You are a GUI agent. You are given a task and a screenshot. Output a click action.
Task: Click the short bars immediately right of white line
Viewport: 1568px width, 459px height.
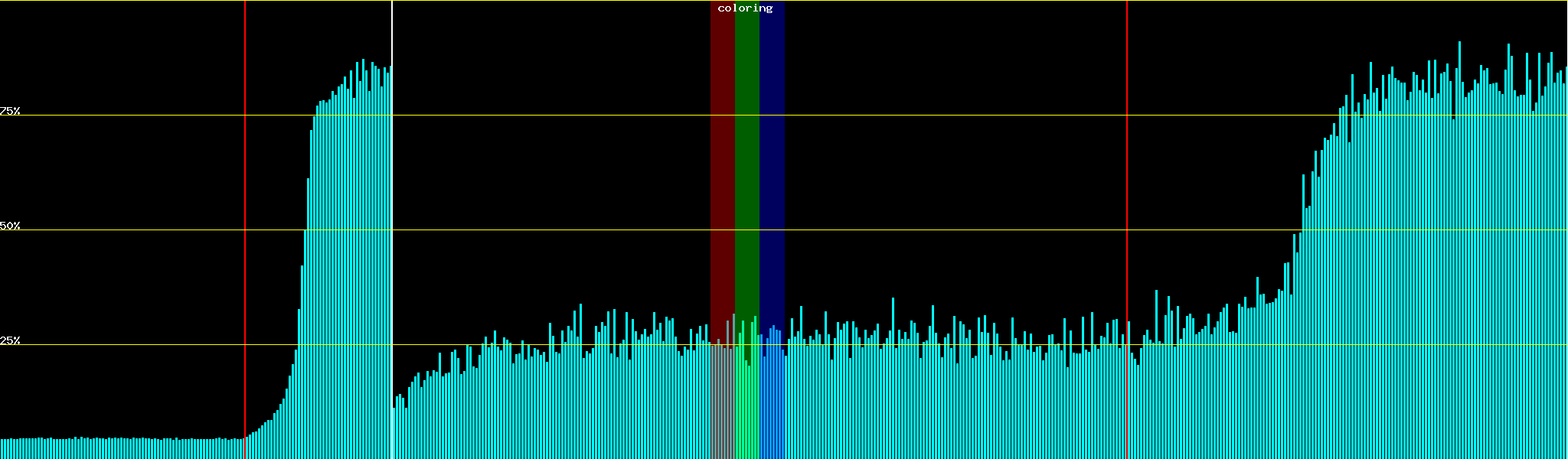tap(400, 428)
